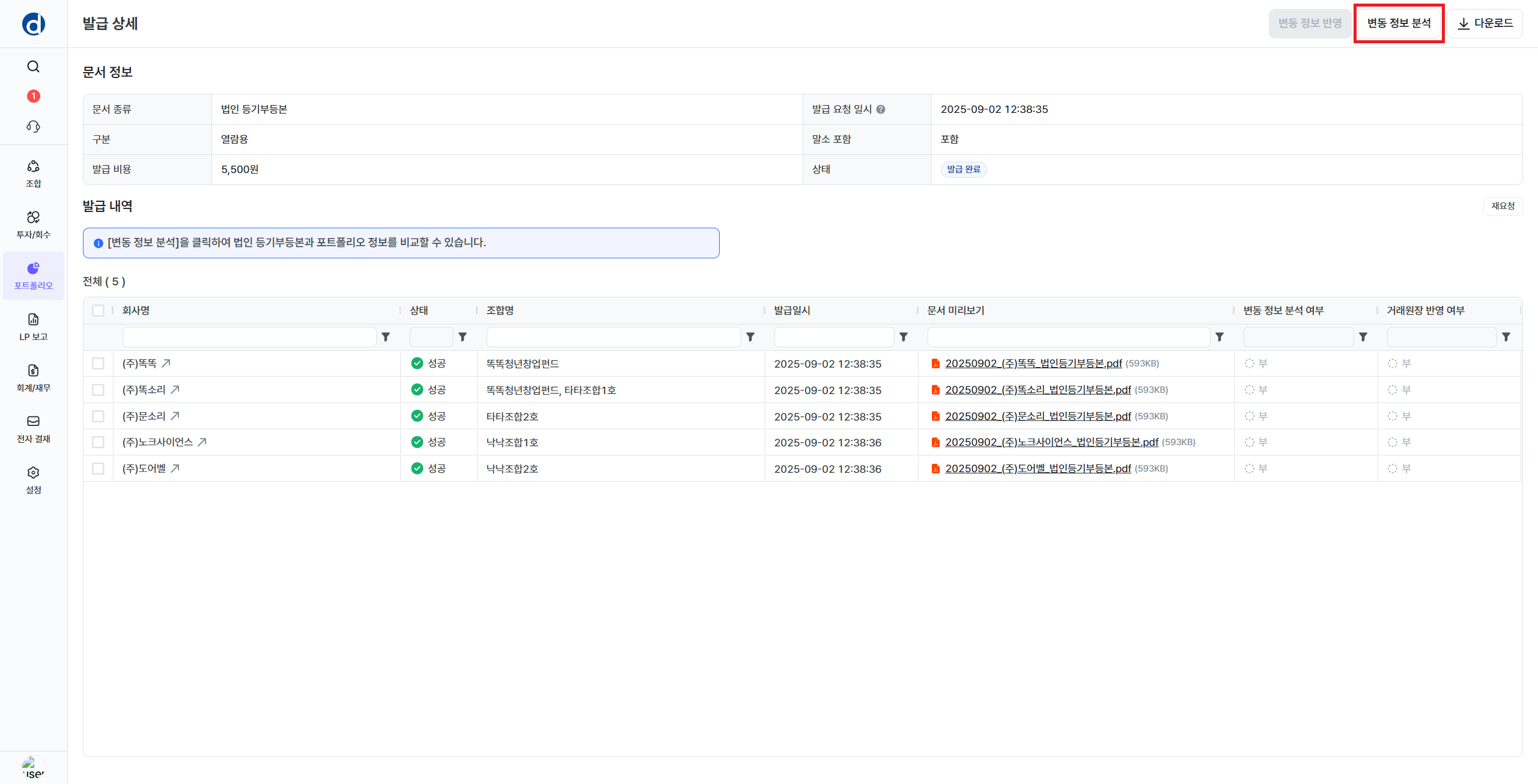Open customer support headset icon
The width and height of the screenshot is (1538, 784).
[34, 126]
